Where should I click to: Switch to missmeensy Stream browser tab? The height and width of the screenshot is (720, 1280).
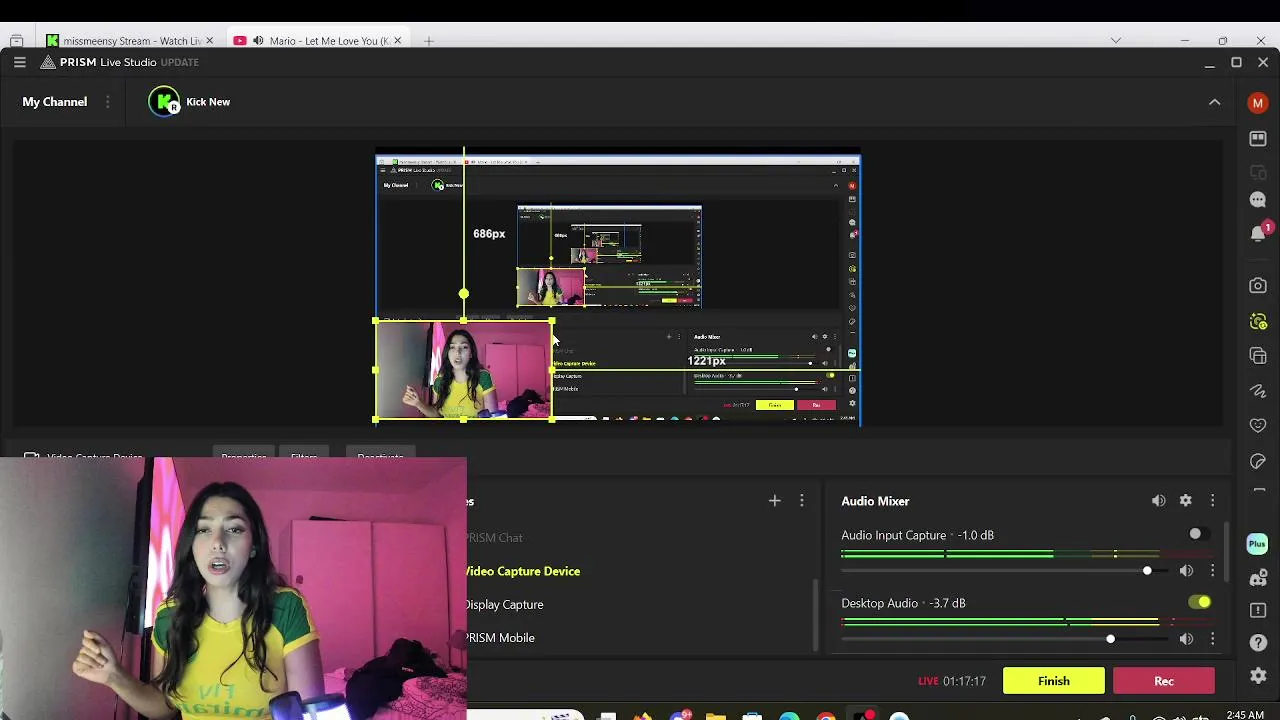[129, 41]
